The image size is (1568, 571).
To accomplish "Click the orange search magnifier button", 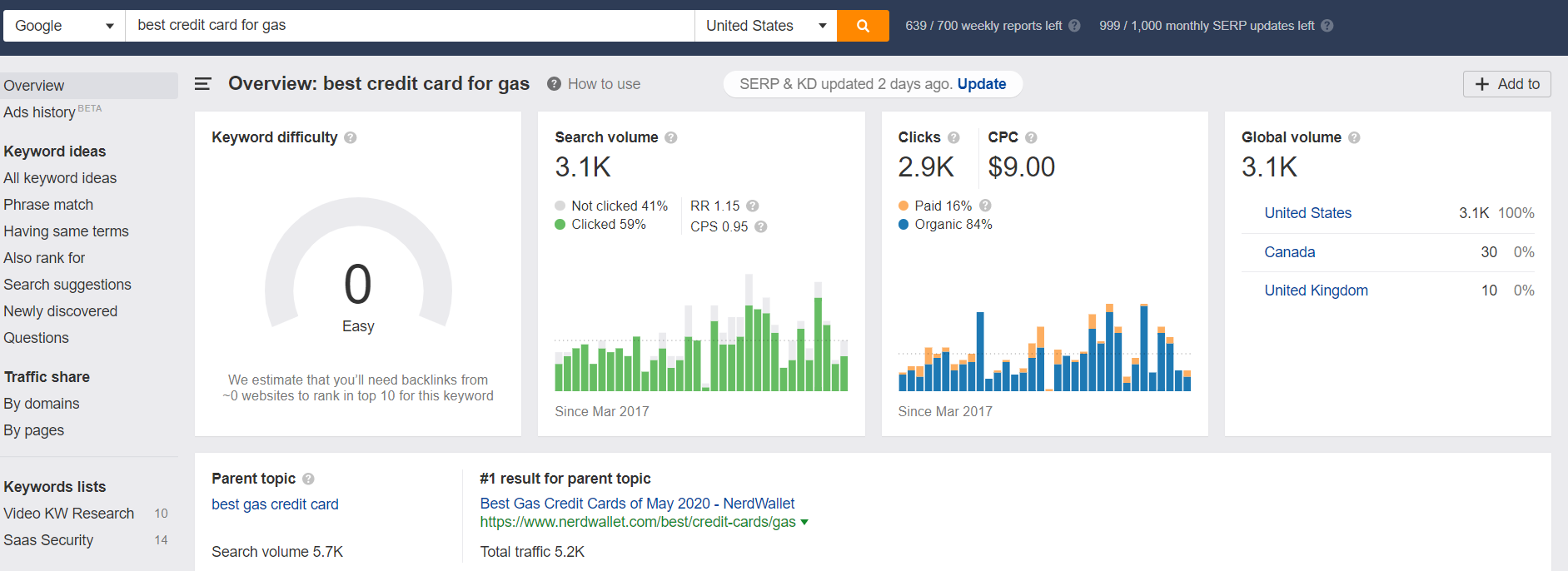I will point(863,26).
